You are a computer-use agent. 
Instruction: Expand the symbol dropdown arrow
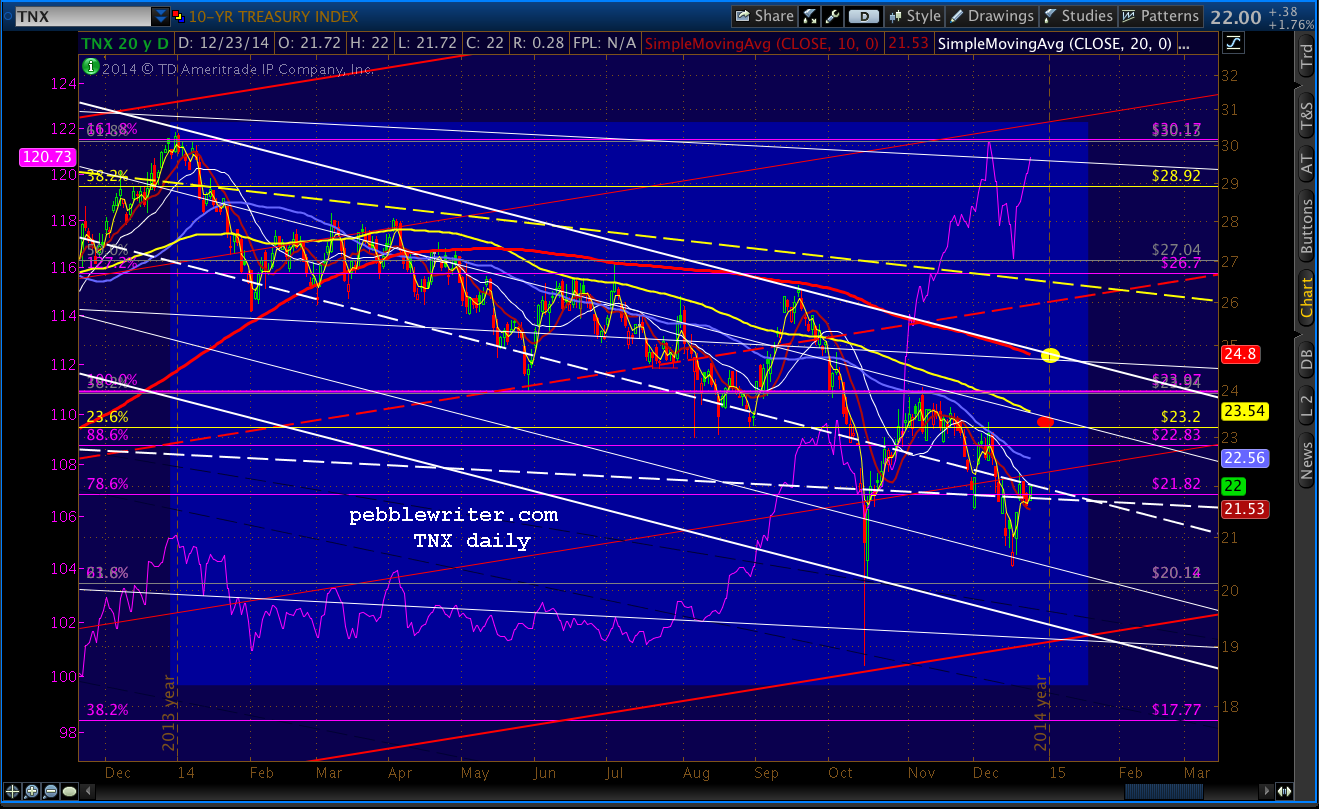tap(161, 17)
